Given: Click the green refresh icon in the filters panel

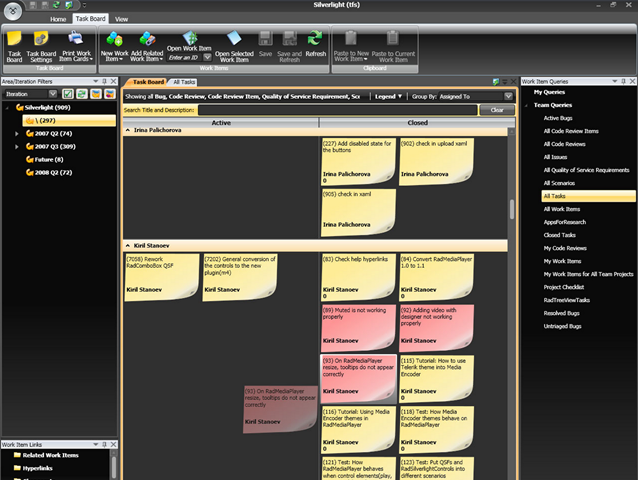Looking at the screenshot, I should [x=82, y=94].
